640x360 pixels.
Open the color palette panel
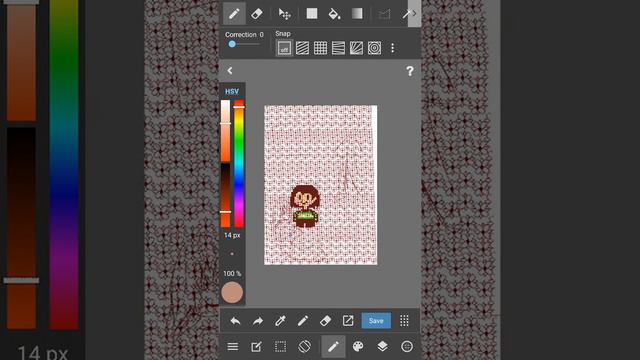358,347
